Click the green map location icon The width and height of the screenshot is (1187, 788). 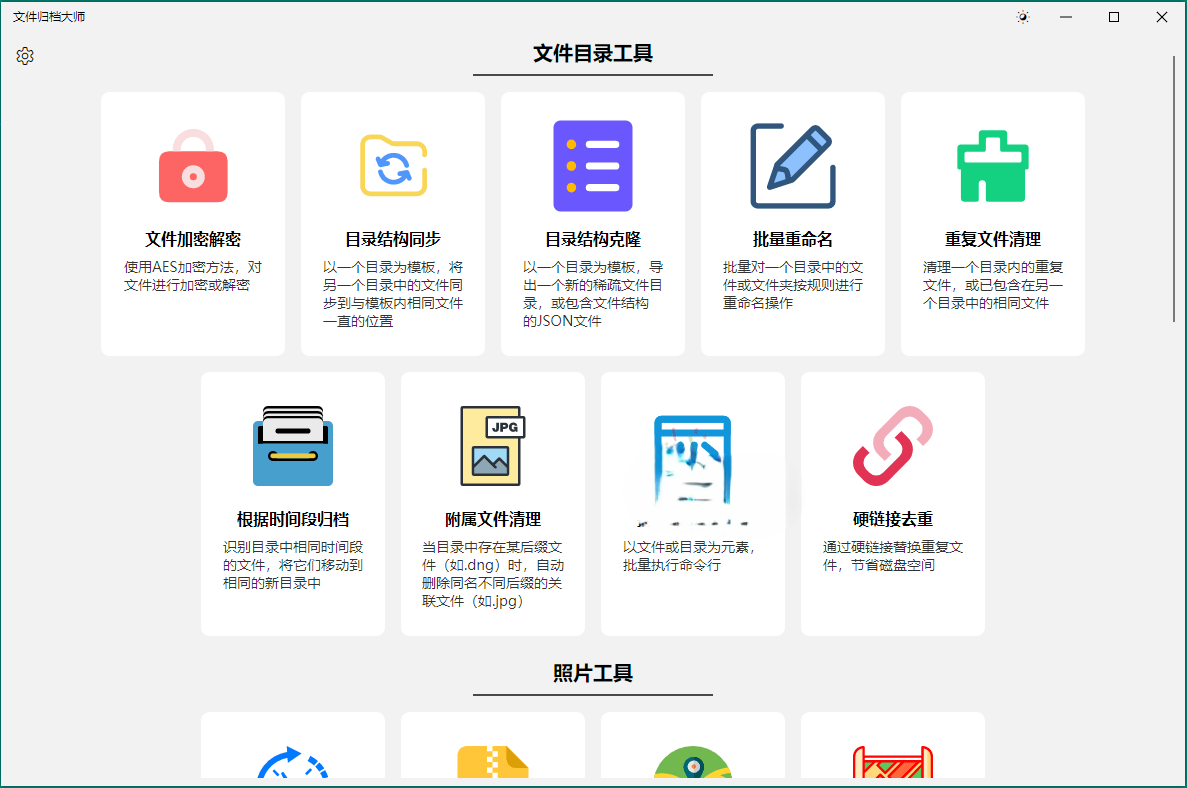693,762
